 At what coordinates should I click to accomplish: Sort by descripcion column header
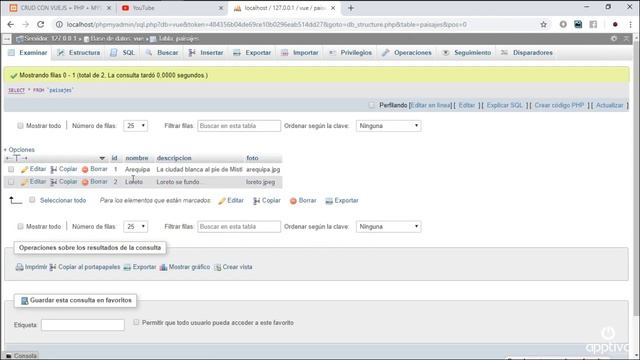174,158
